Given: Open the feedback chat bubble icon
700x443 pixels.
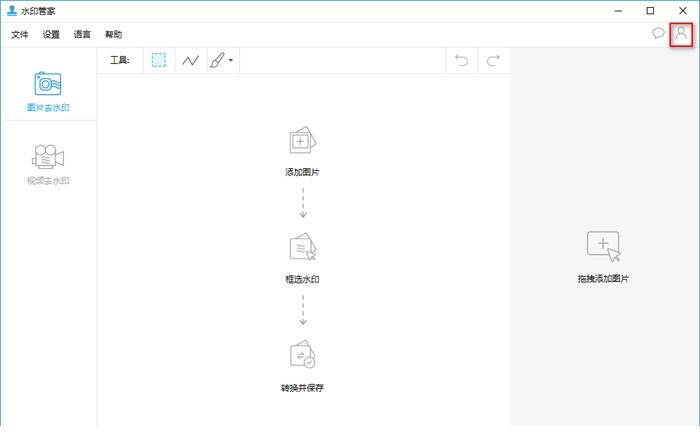Looking at the screenshot, I should tap(658, 33).
